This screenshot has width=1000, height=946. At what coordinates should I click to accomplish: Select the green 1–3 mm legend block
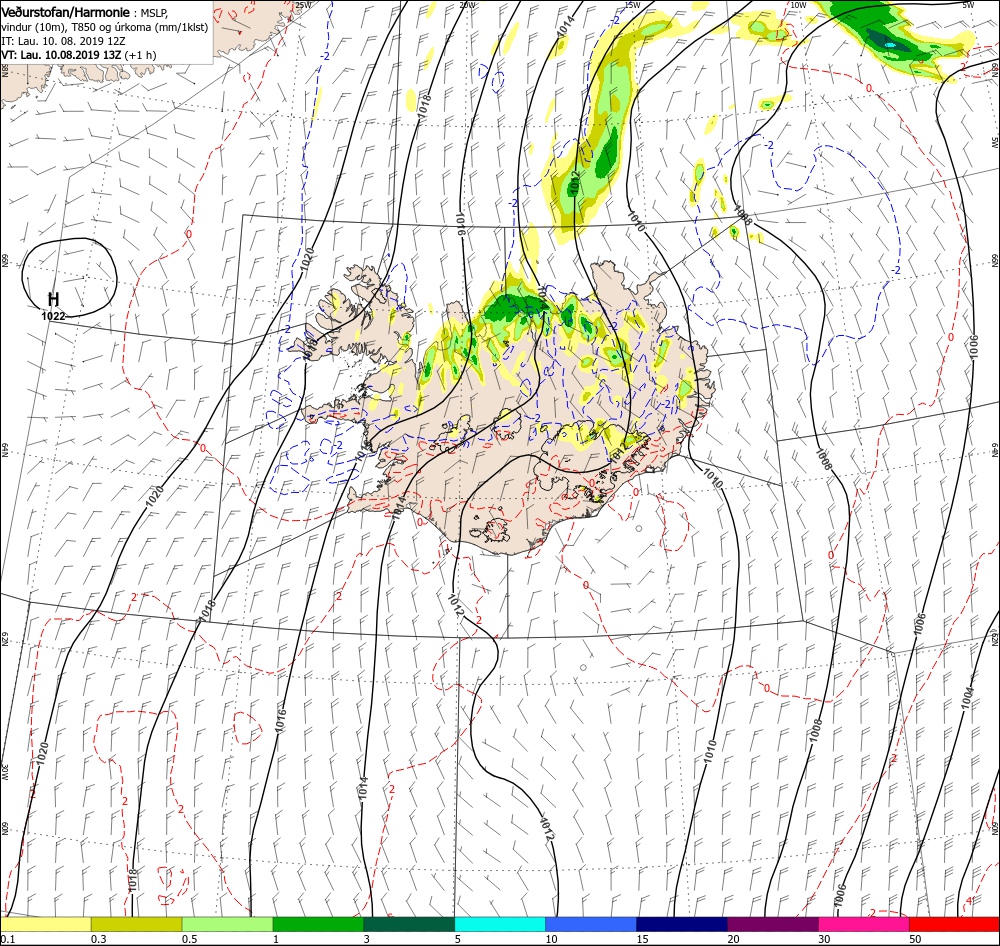tap(318, 924)
